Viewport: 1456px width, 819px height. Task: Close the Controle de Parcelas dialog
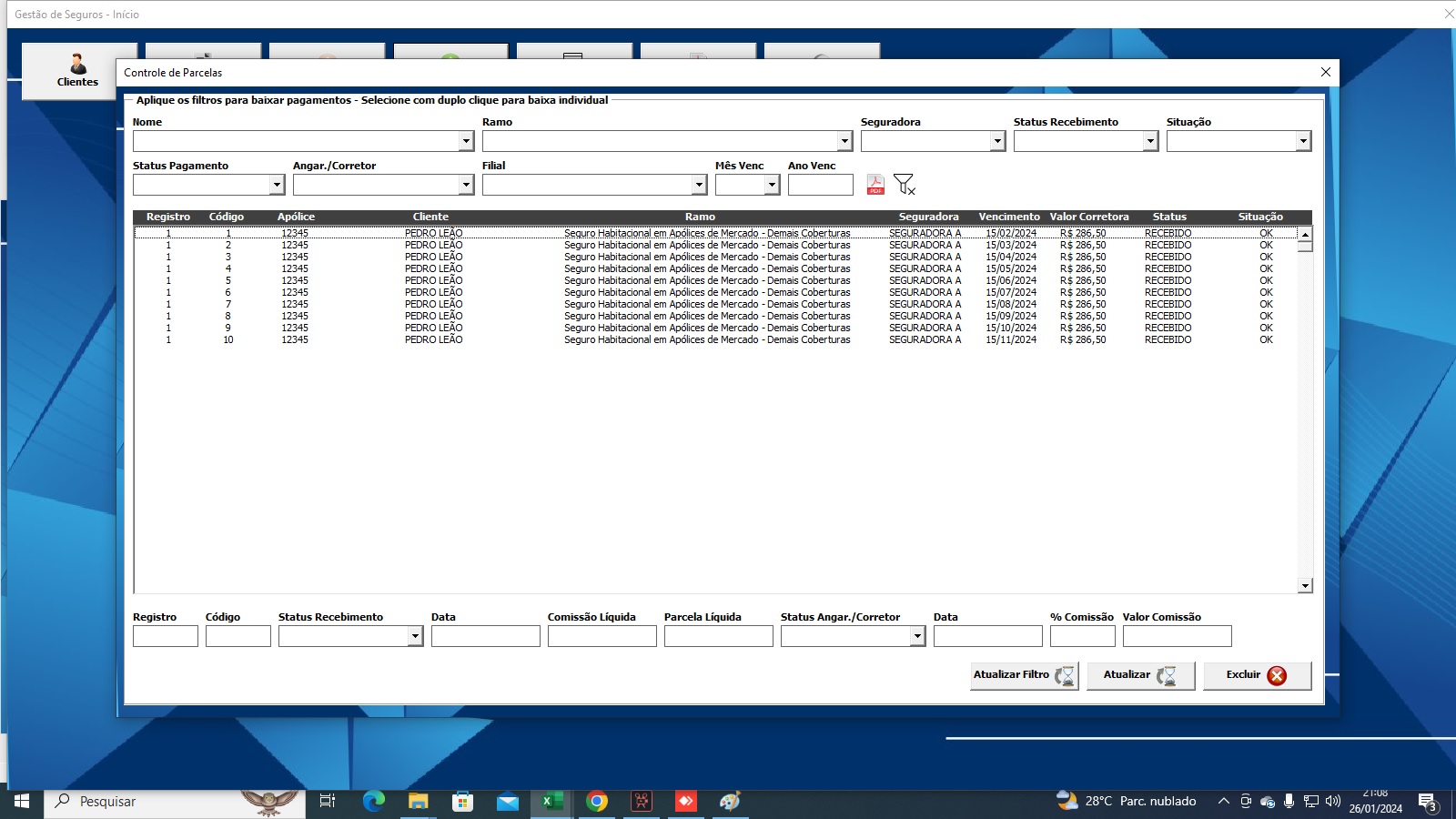point(1326,72)
